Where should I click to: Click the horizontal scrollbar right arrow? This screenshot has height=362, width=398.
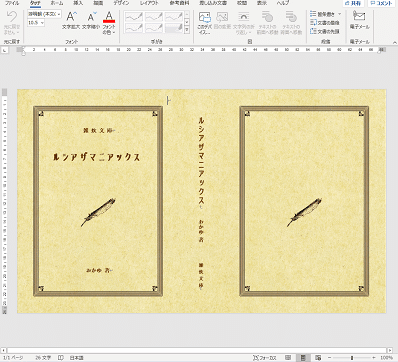point(390,350)
